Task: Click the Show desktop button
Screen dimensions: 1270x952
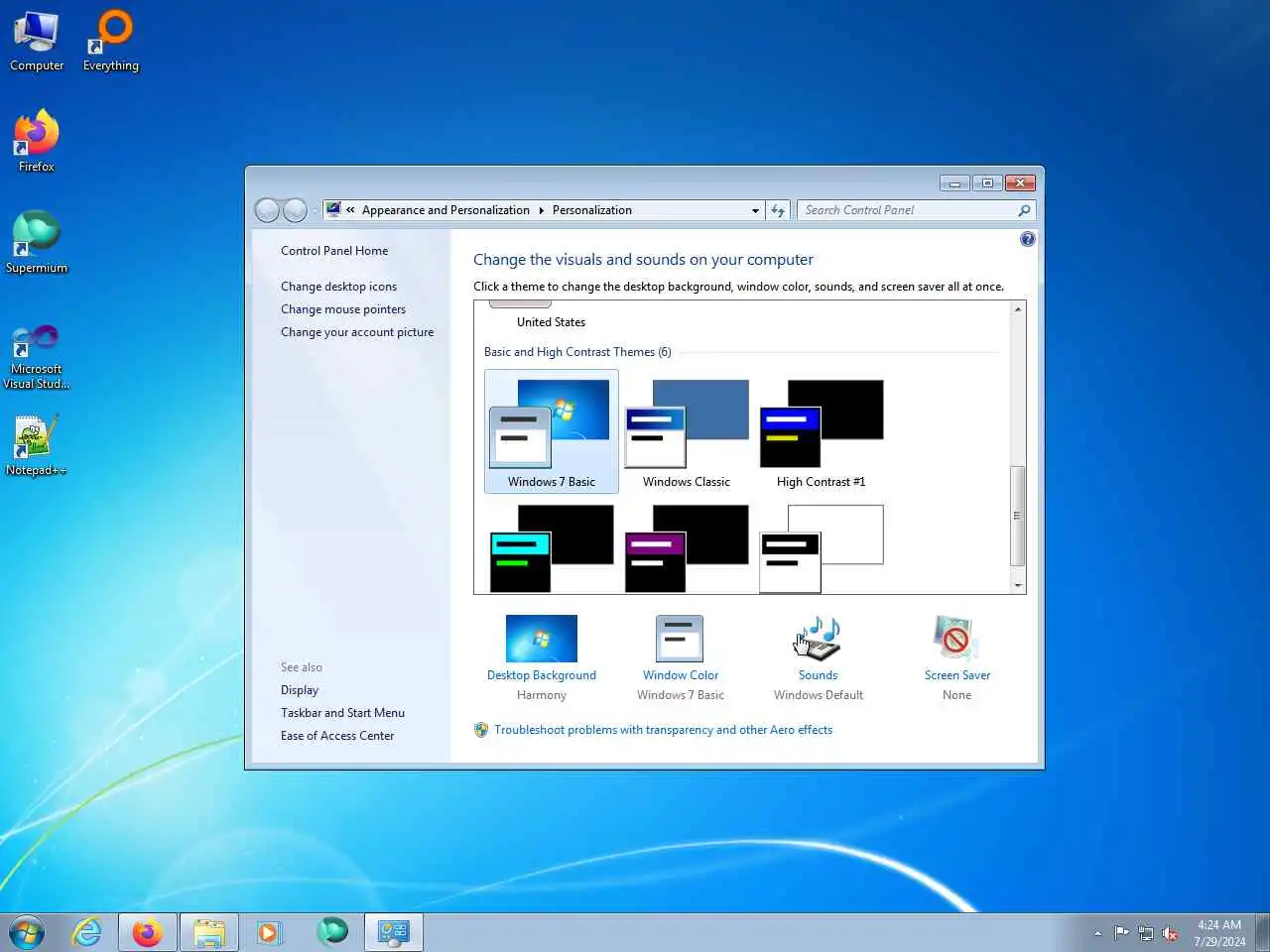Action: point(1262,932)
